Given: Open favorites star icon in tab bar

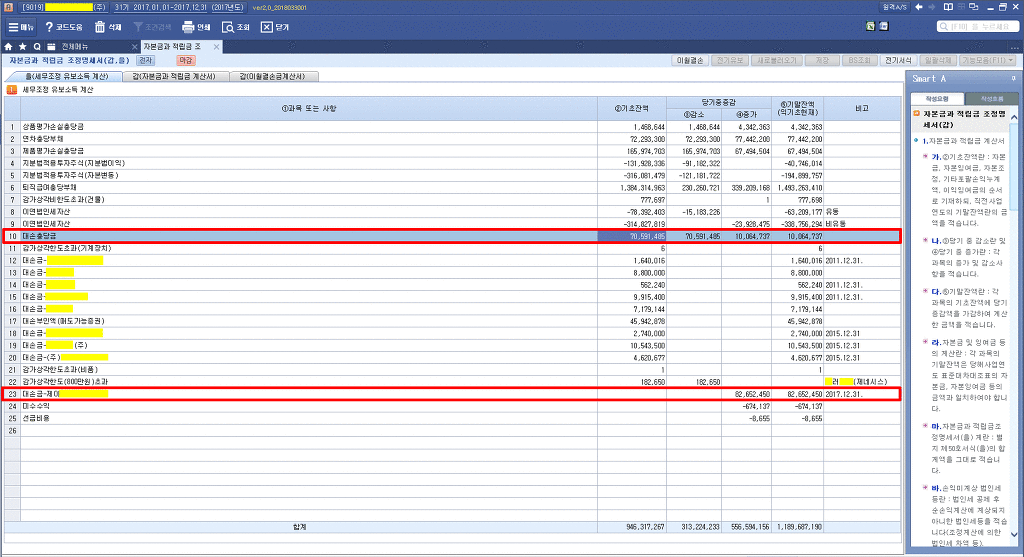Looking at the screenshot, I should [23, 47].
